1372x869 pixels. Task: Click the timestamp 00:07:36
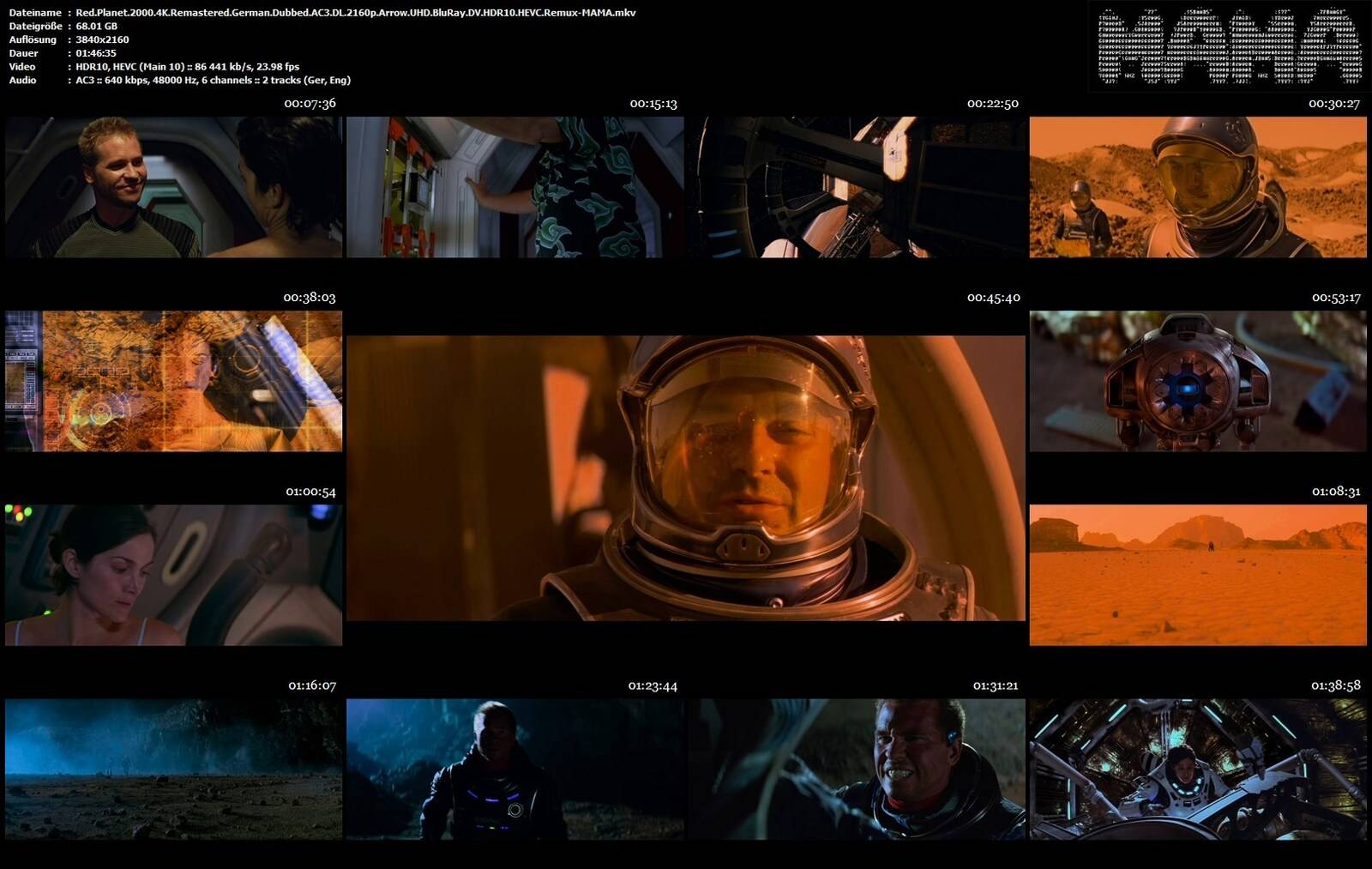(x=310, y=104)
